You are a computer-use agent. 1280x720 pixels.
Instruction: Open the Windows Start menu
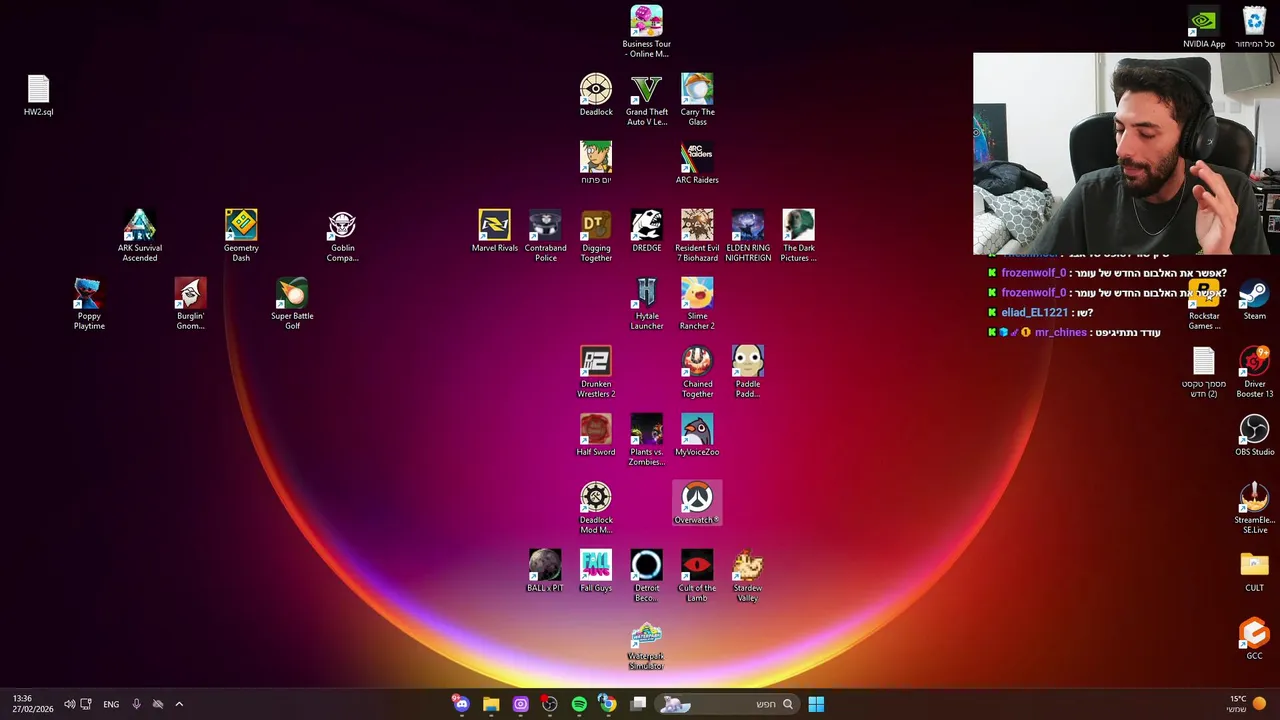click(816, 704)
